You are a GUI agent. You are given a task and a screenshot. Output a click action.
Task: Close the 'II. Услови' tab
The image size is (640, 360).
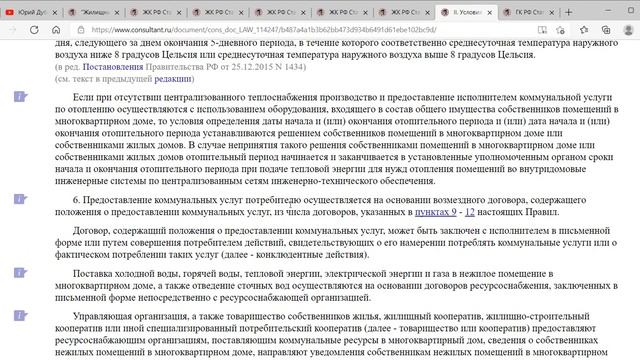click(x=490, y=13)
